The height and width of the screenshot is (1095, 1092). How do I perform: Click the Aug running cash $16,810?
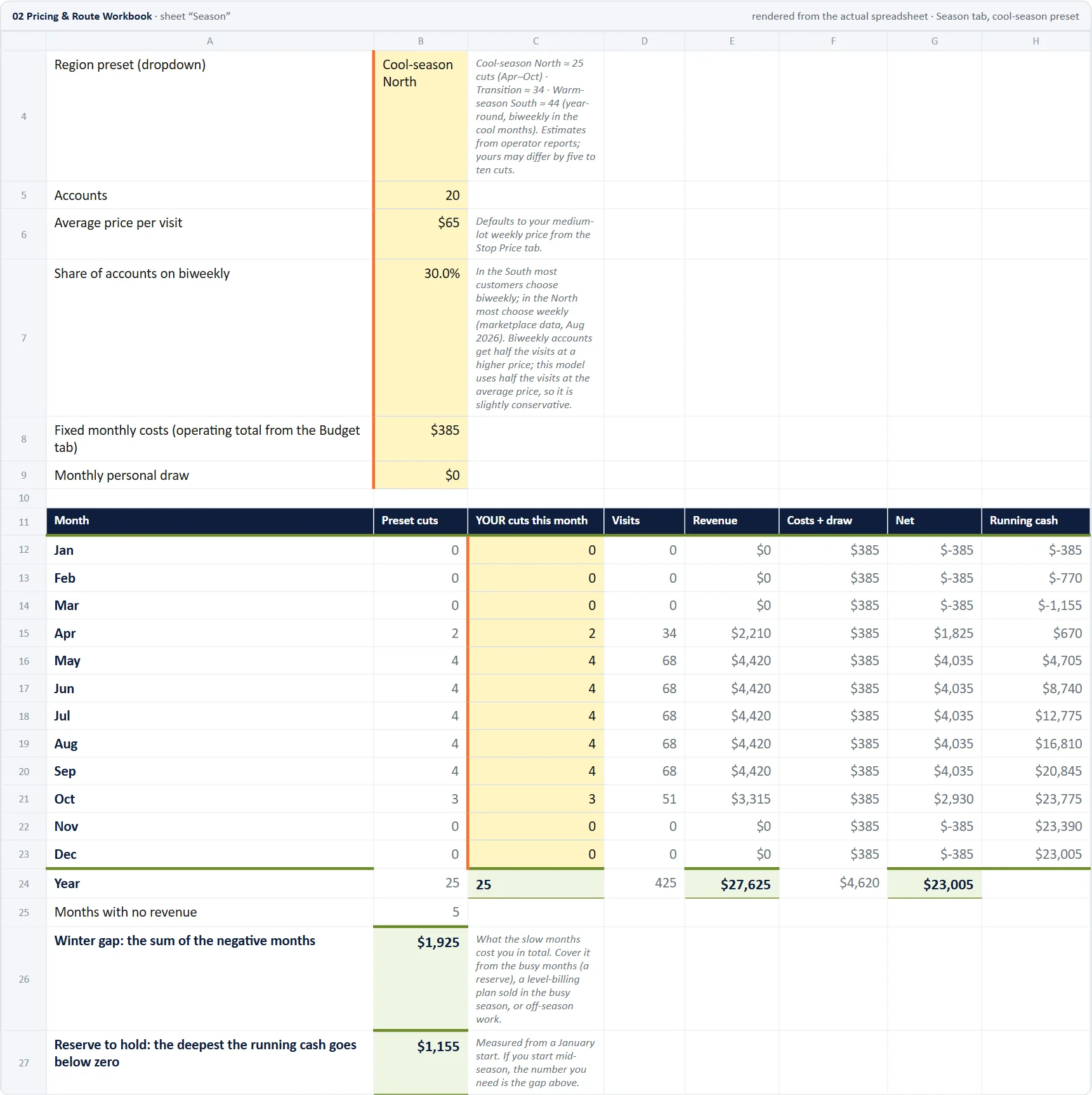(1058, 744)
